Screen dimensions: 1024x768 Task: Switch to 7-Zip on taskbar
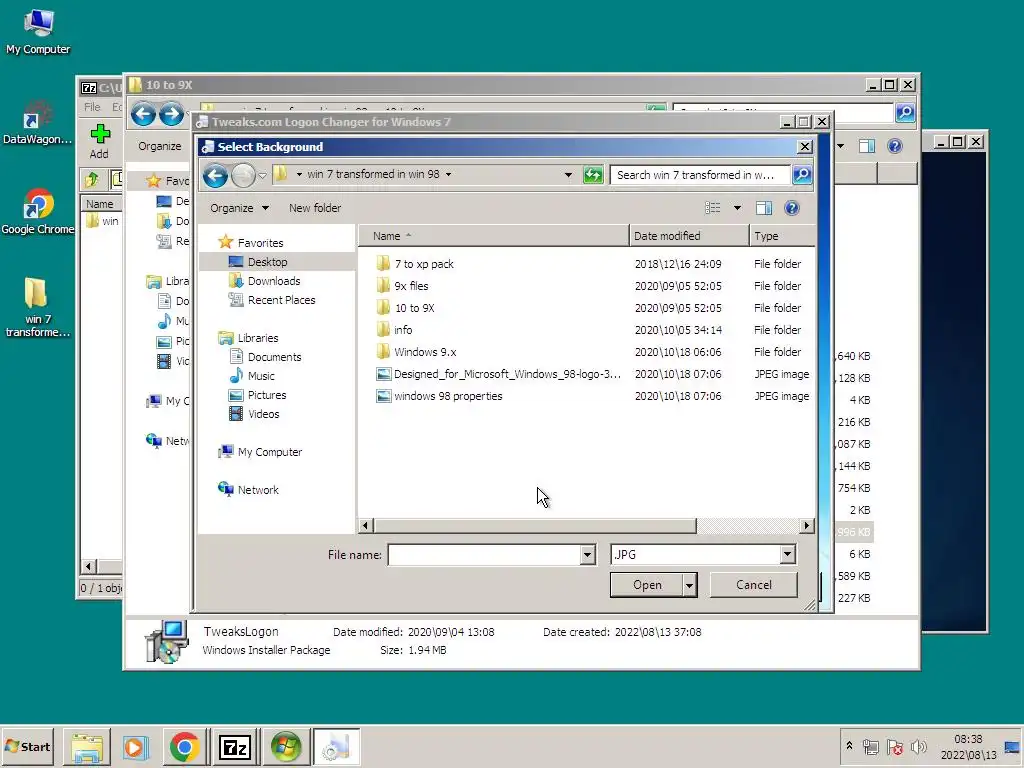pyautogui.click(x=234, y=747)
